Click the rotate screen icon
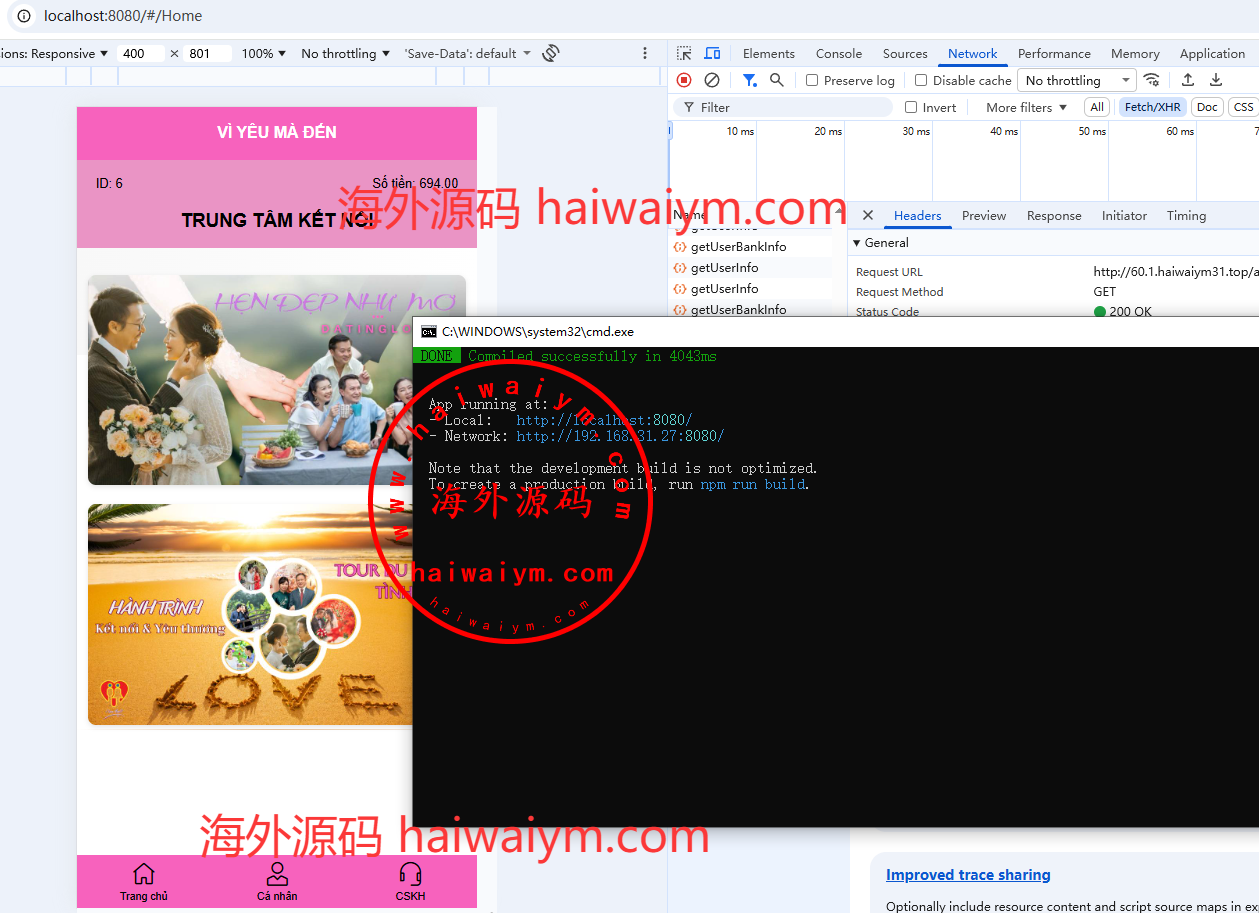Viewport: 1259px width, 913px height. click(551, 53)
